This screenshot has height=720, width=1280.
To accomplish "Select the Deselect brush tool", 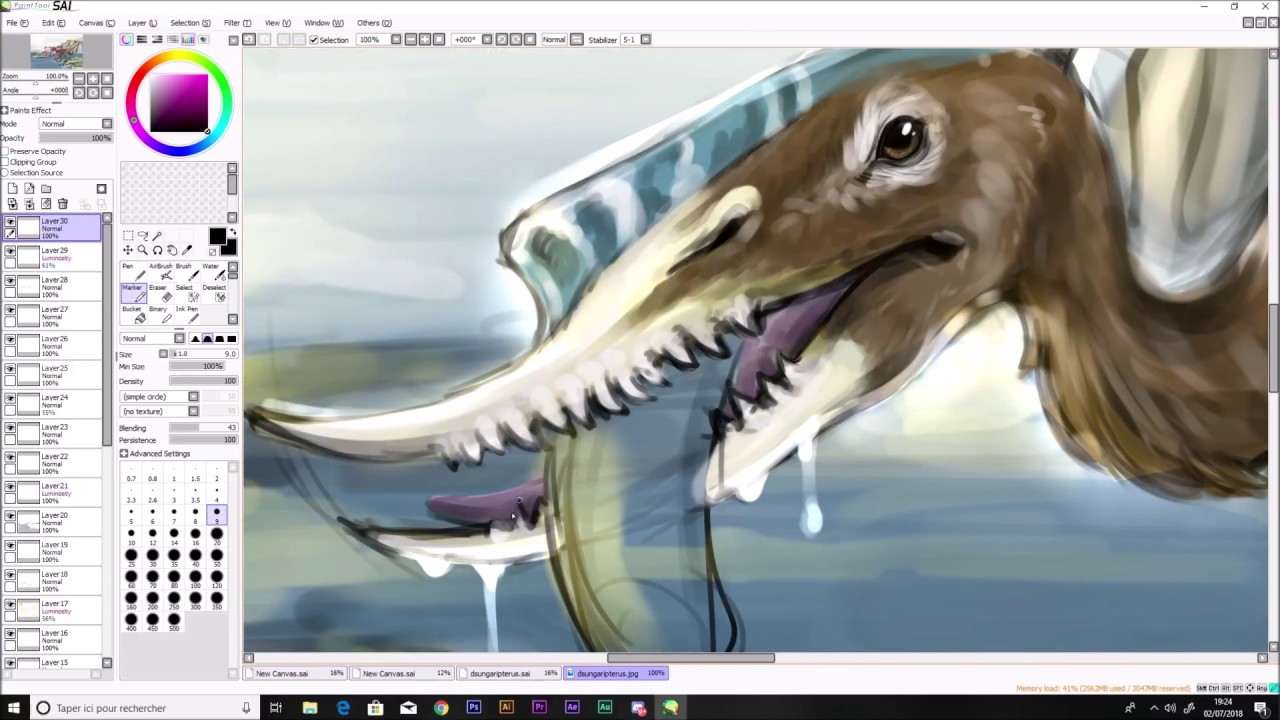I will [x=214, y=293].
